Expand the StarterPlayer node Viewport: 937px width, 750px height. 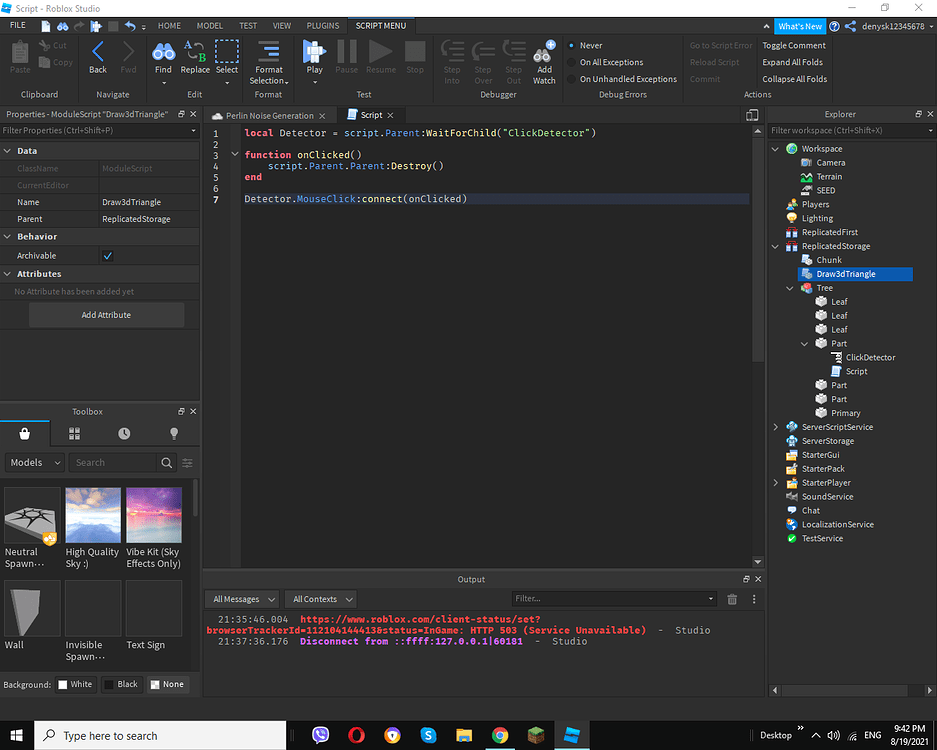(x=776, y=482)
